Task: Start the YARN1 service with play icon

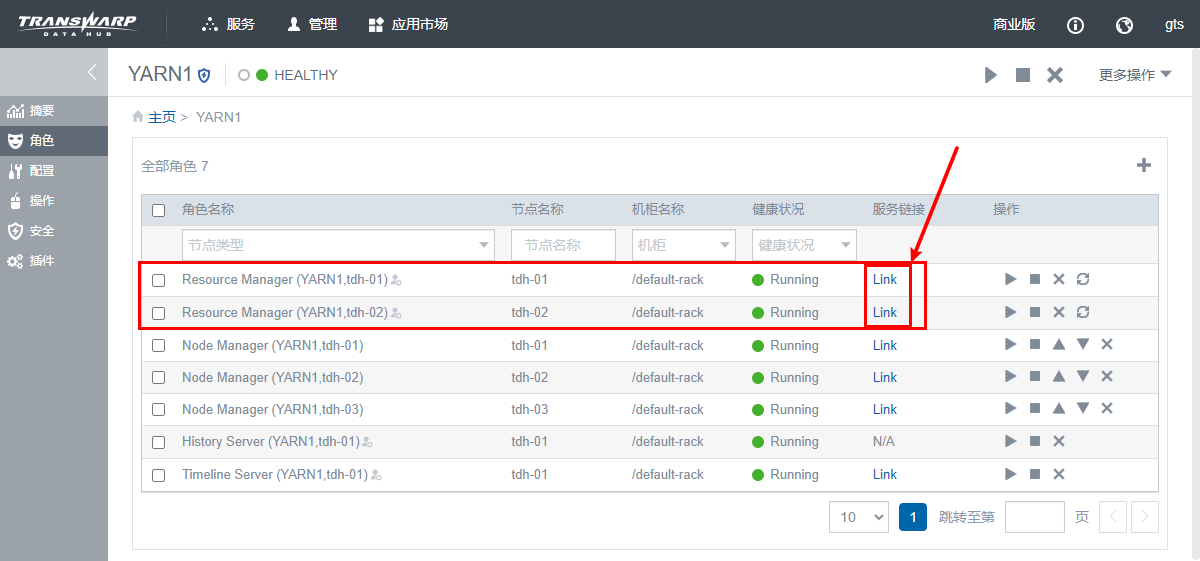Action: click(991, 75)
